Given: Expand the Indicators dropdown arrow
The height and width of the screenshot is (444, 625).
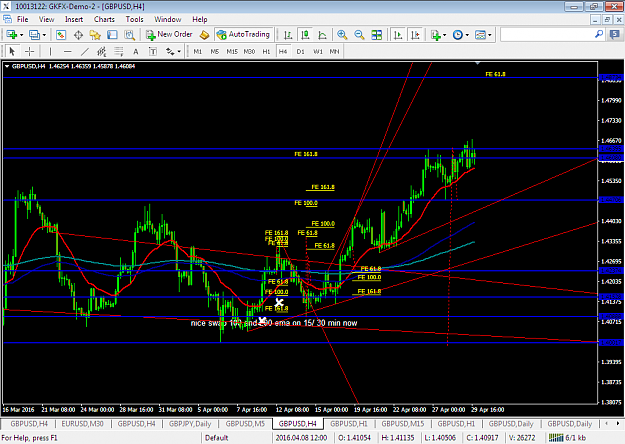Looking at the screenshot, I should tap(444, 35).
